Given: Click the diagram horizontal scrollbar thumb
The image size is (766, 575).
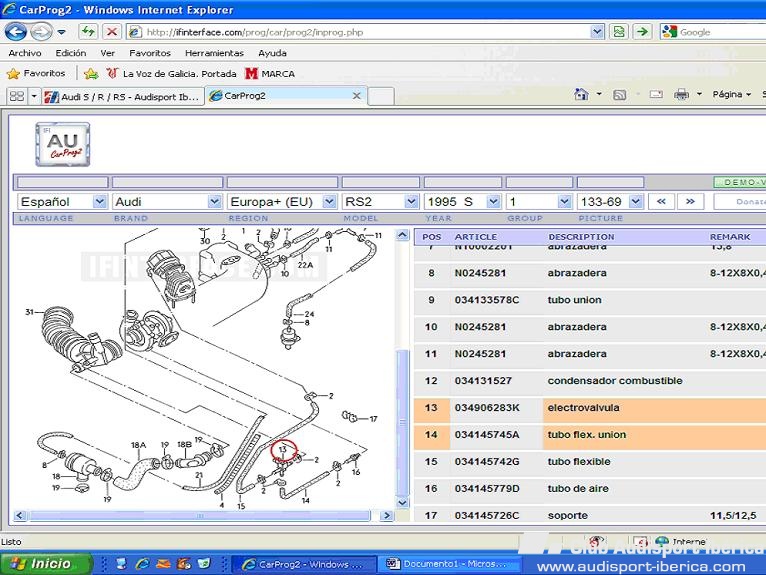Looking at the screenshot, I should tap(200, 515).
